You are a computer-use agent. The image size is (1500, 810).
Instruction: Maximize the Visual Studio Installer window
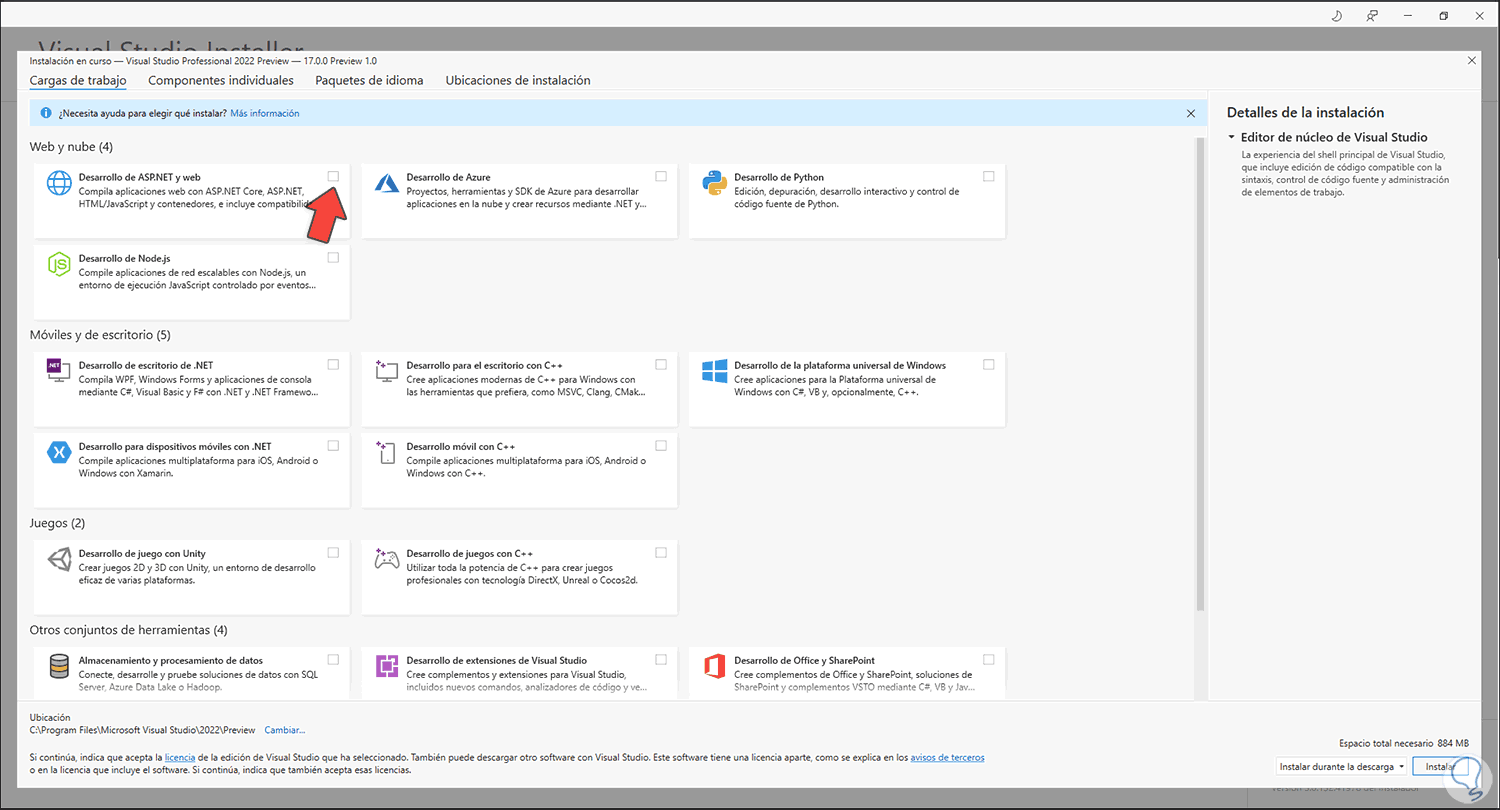(1443, 16)
